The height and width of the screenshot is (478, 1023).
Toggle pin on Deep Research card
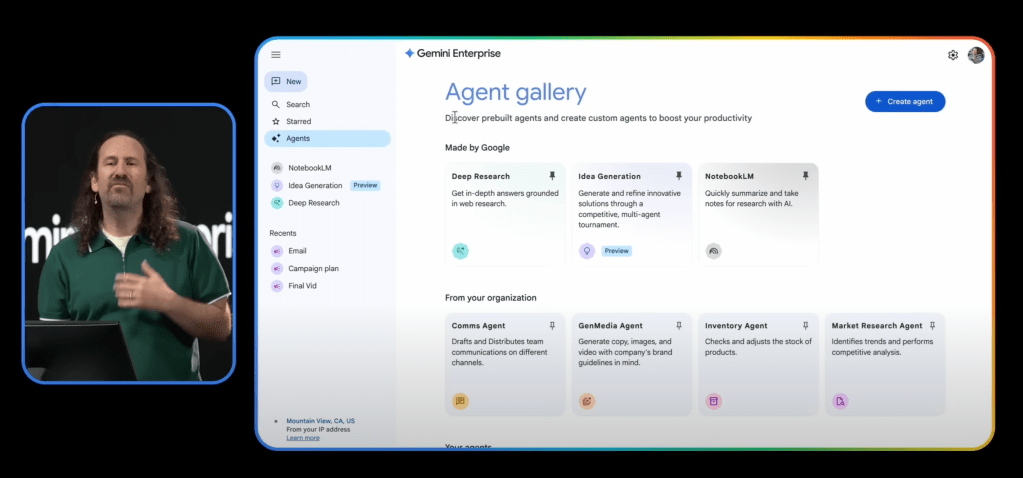[552, 176]
